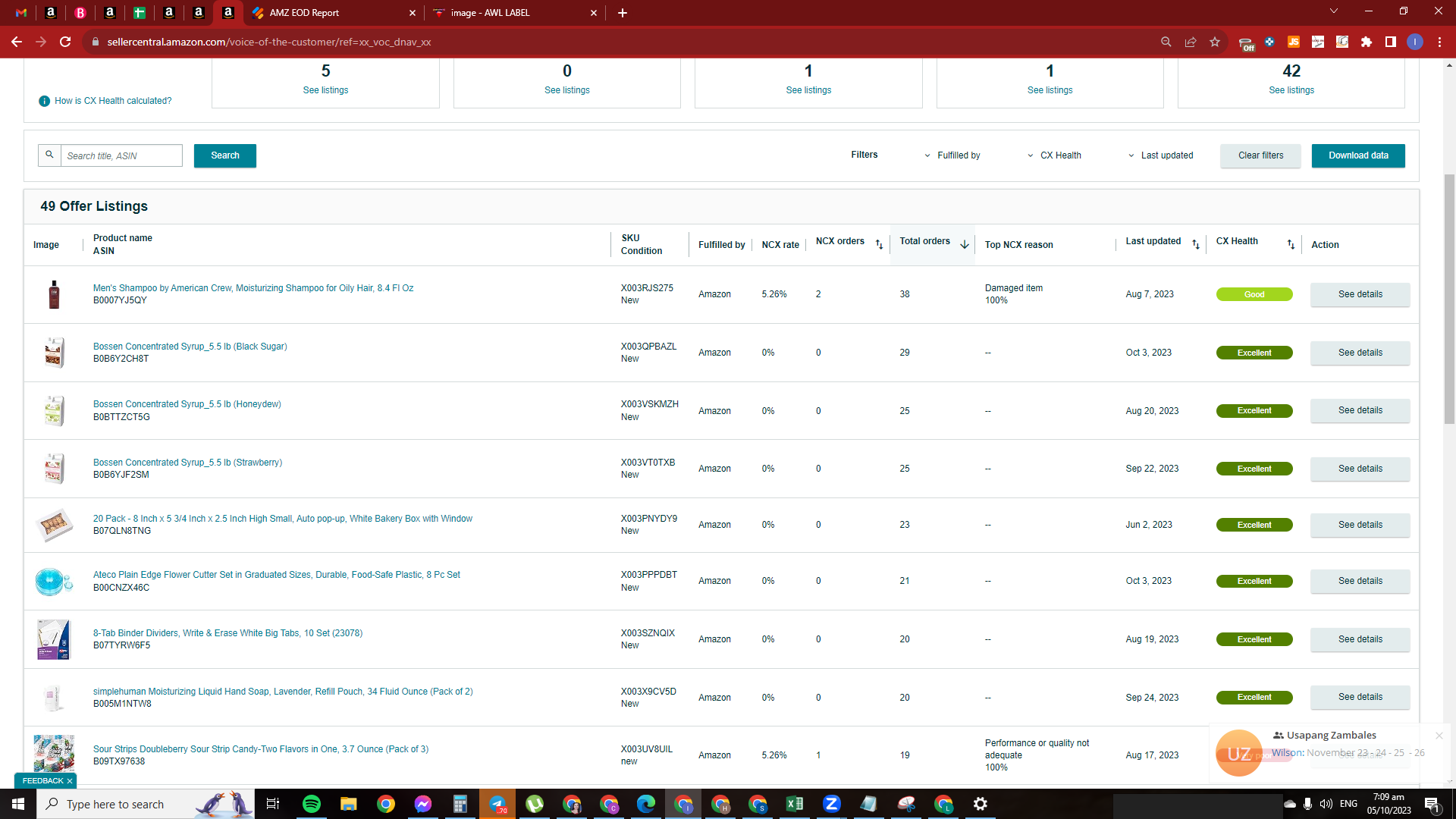Click the American Crew shampoo thumbnail
The image size is (1456, 819).
[x=54, y=294]
